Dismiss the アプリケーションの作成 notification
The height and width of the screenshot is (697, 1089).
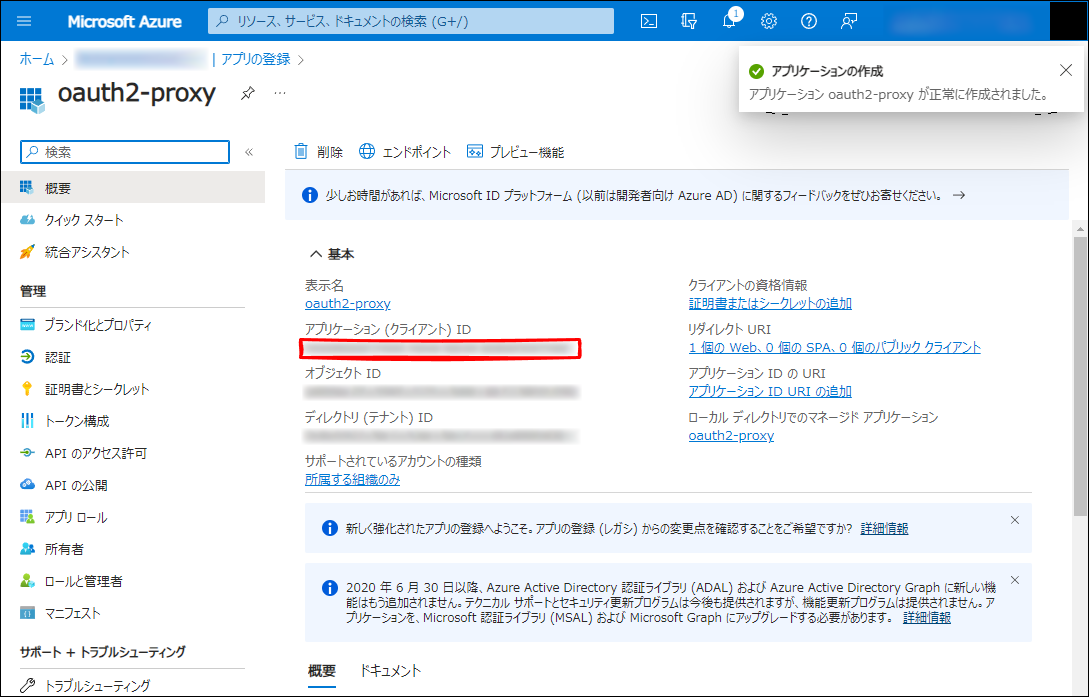click(1065, 70)
